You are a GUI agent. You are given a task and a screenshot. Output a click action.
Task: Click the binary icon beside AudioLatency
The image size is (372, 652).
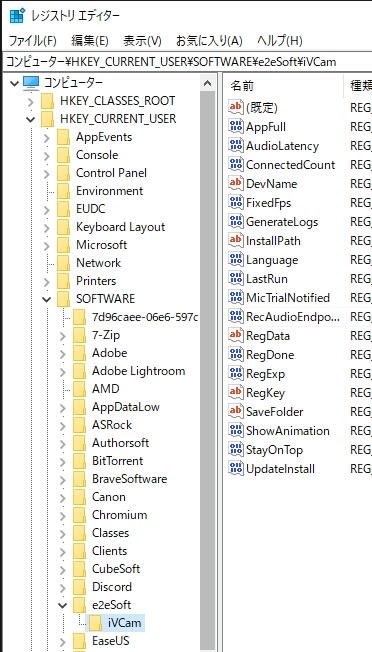point(236,146)
